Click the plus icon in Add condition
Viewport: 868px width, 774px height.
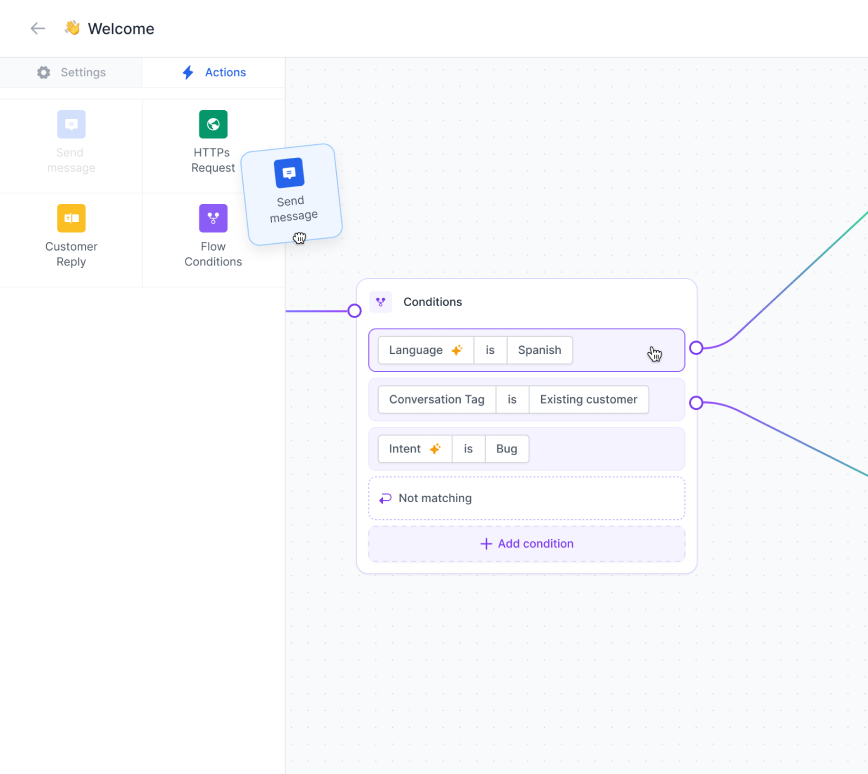point(486,544)
